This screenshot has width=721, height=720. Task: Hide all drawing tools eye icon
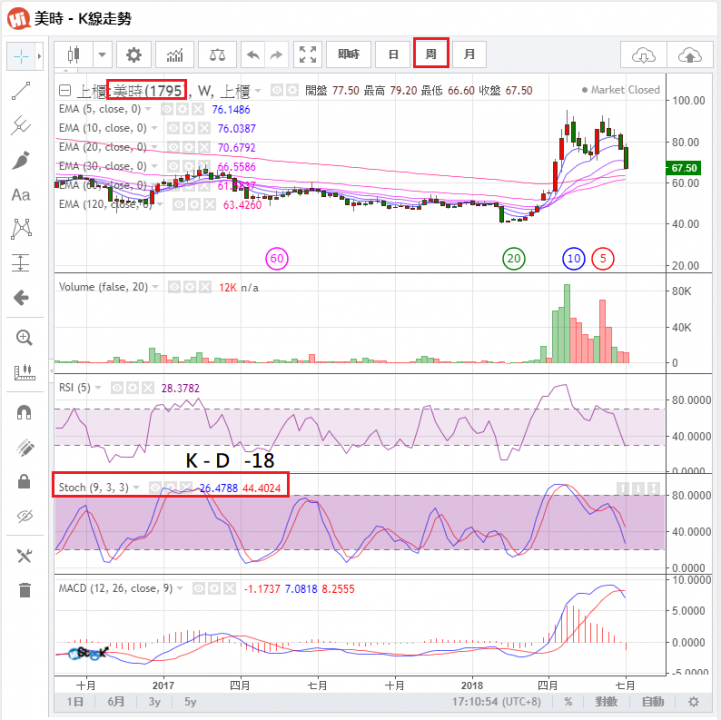point(24,516)
